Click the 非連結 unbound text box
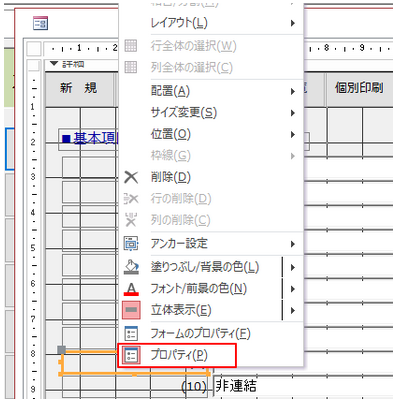The image size is (399, 404). point(303,386)
